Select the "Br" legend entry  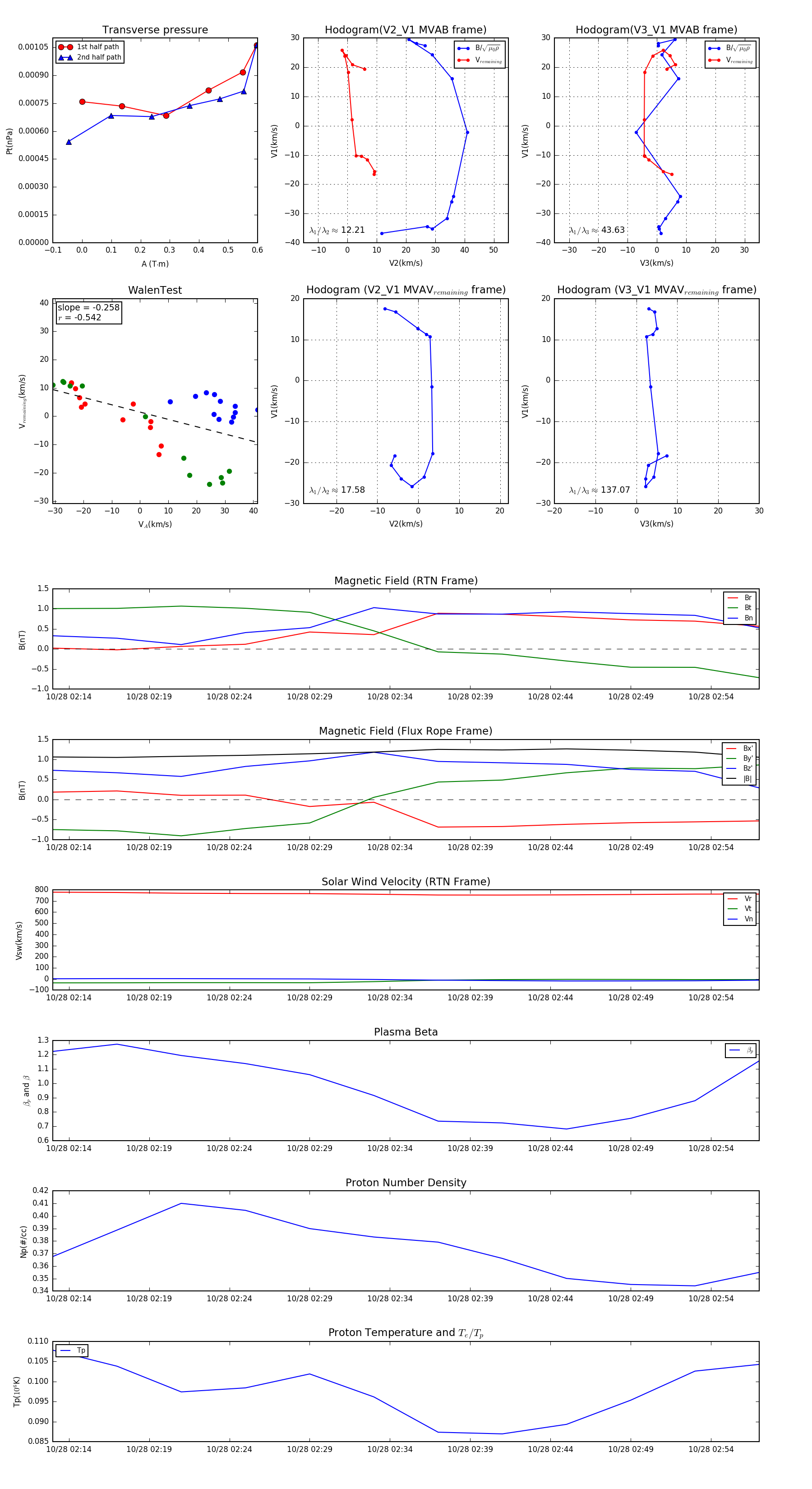point(739,598)
